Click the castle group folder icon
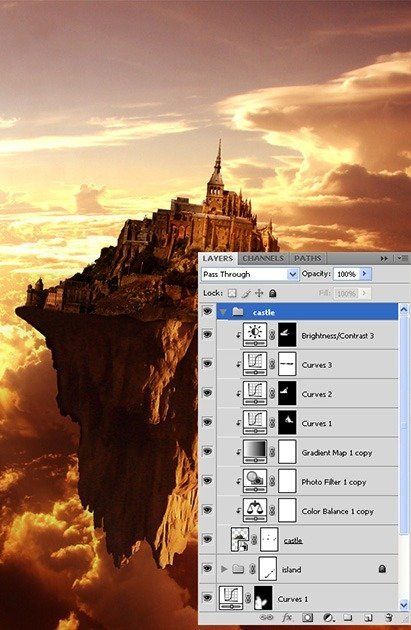 pyautogui.click(x=238, y=312)
